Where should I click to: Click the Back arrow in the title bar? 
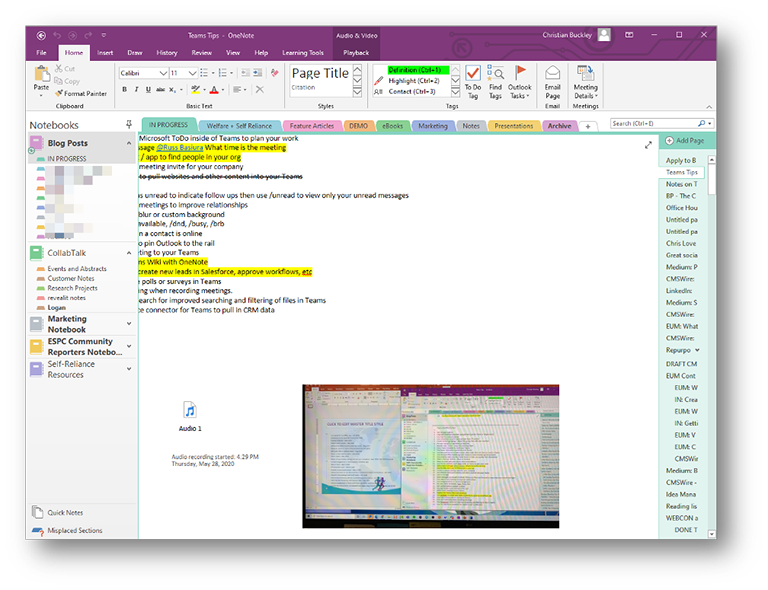(41, 35)
